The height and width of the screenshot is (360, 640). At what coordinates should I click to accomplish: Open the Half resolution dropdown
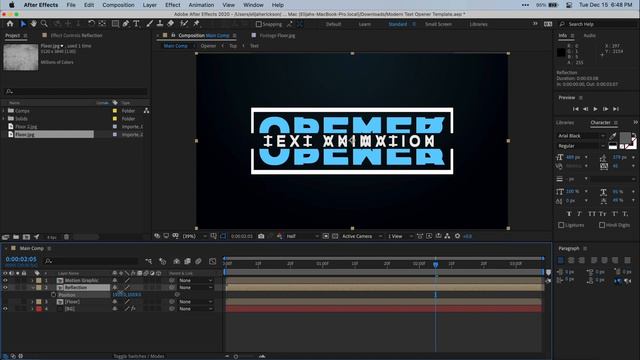pyautogui.click(x=302, y=236)
